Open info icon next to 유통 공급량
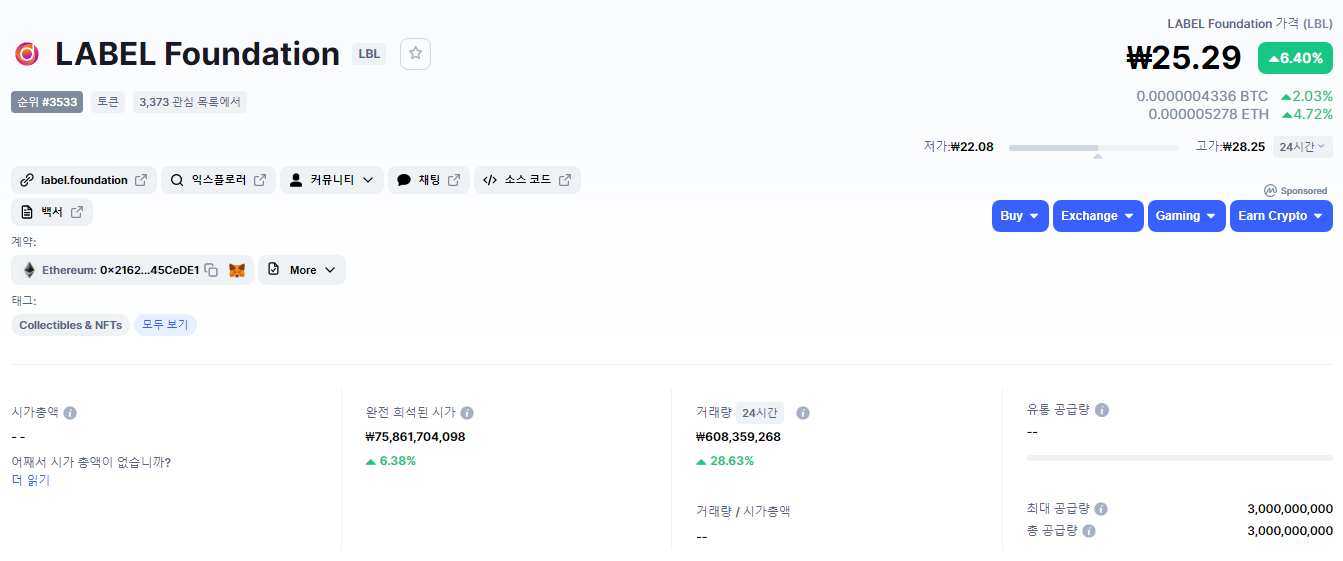The image size is (1343, 561). (x=1102, y=410)
